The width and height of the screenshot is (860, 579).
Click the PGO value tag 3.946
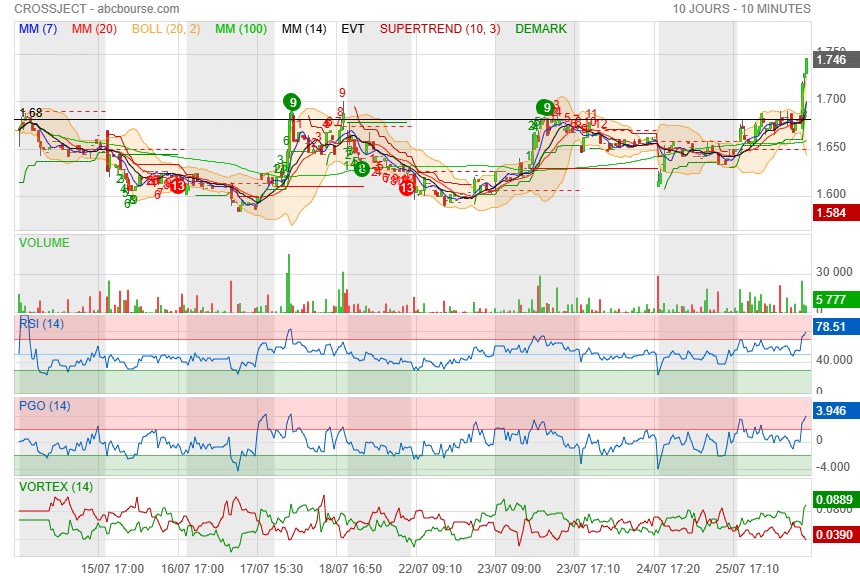pyautogui.click(x=835, y=411)
